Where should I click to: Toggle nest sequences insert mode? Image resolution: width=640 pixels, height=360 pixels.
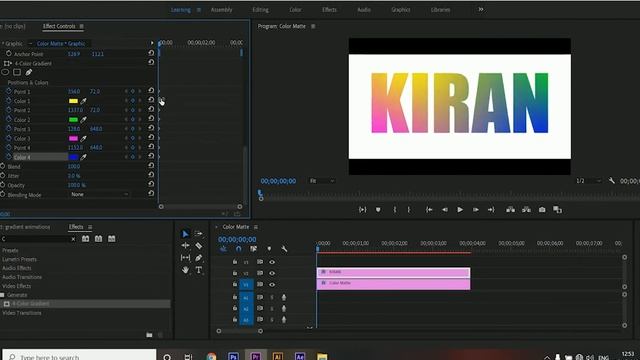pyautogui.click(x=223, y=249)
